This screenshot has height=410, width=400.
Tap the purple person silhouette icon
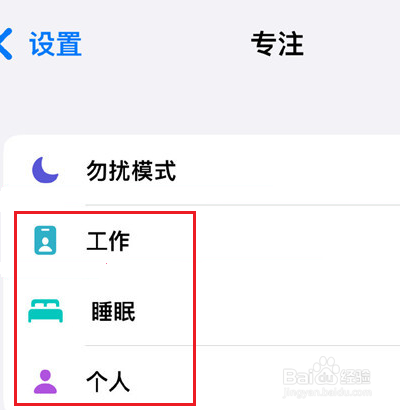(x=45, y=381)
